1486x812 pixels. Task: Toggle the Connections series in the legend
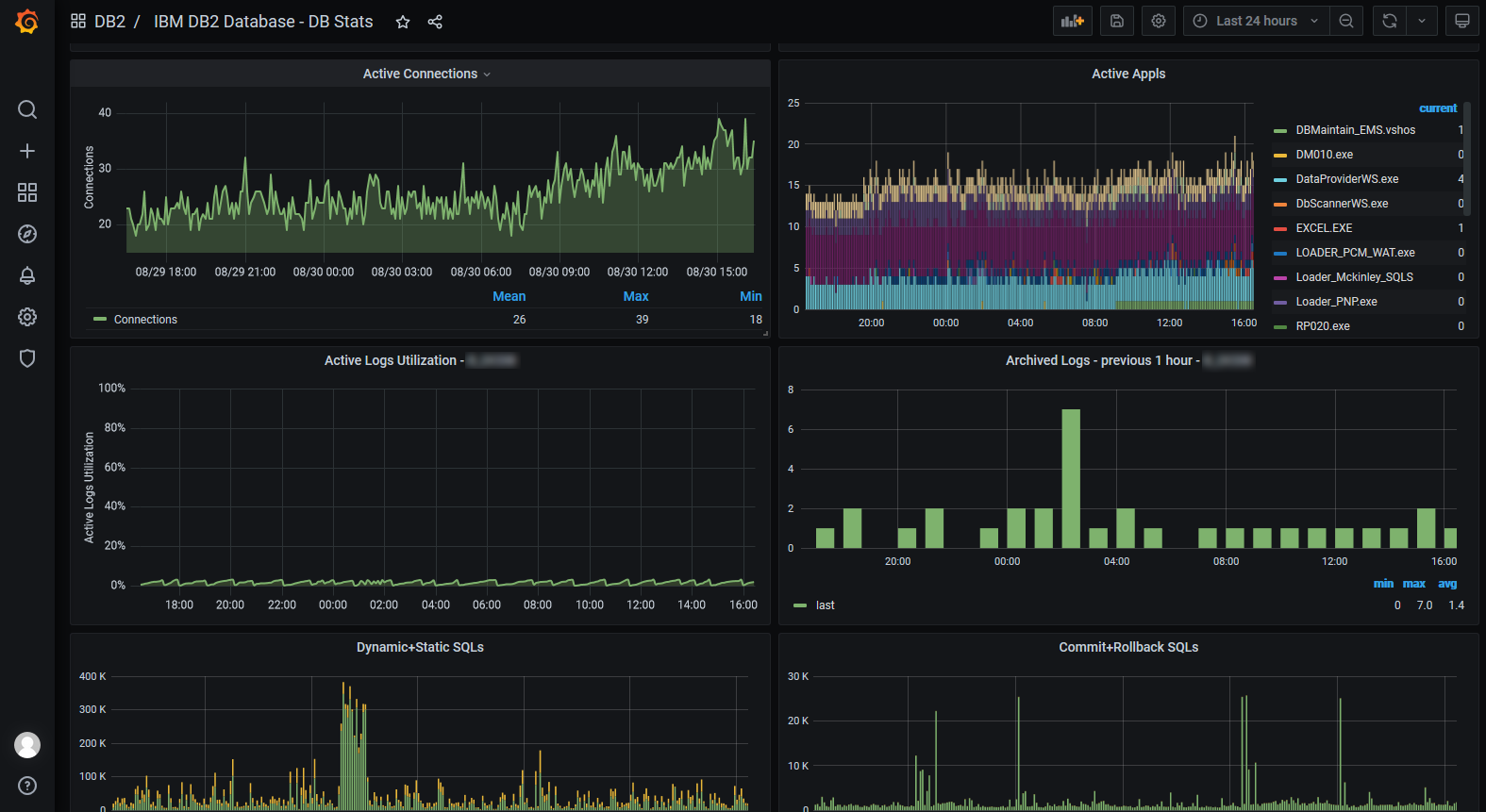click(145, 320)
